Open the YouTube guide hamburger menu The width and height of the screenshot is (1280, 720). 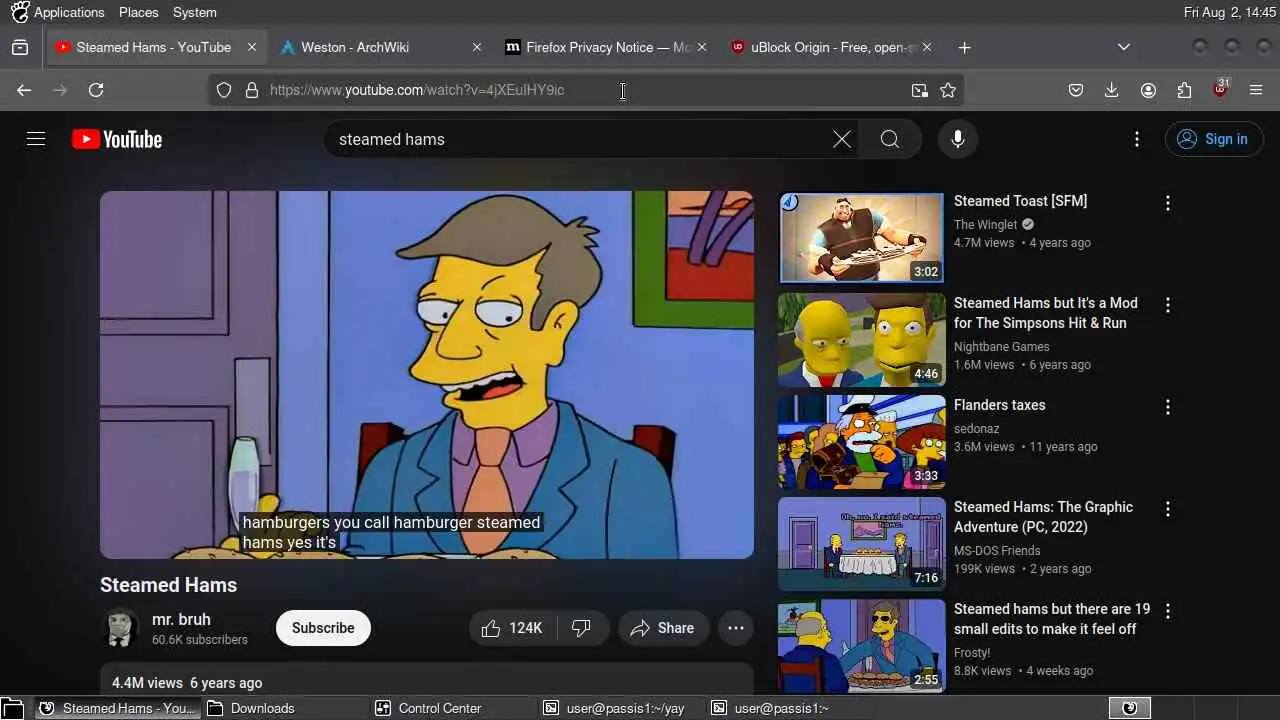point(36,139)
